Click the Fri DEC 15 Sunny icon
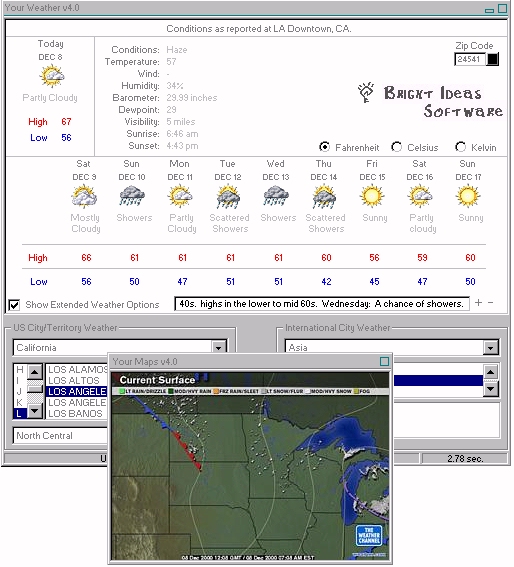 click(x=372, y=196)
